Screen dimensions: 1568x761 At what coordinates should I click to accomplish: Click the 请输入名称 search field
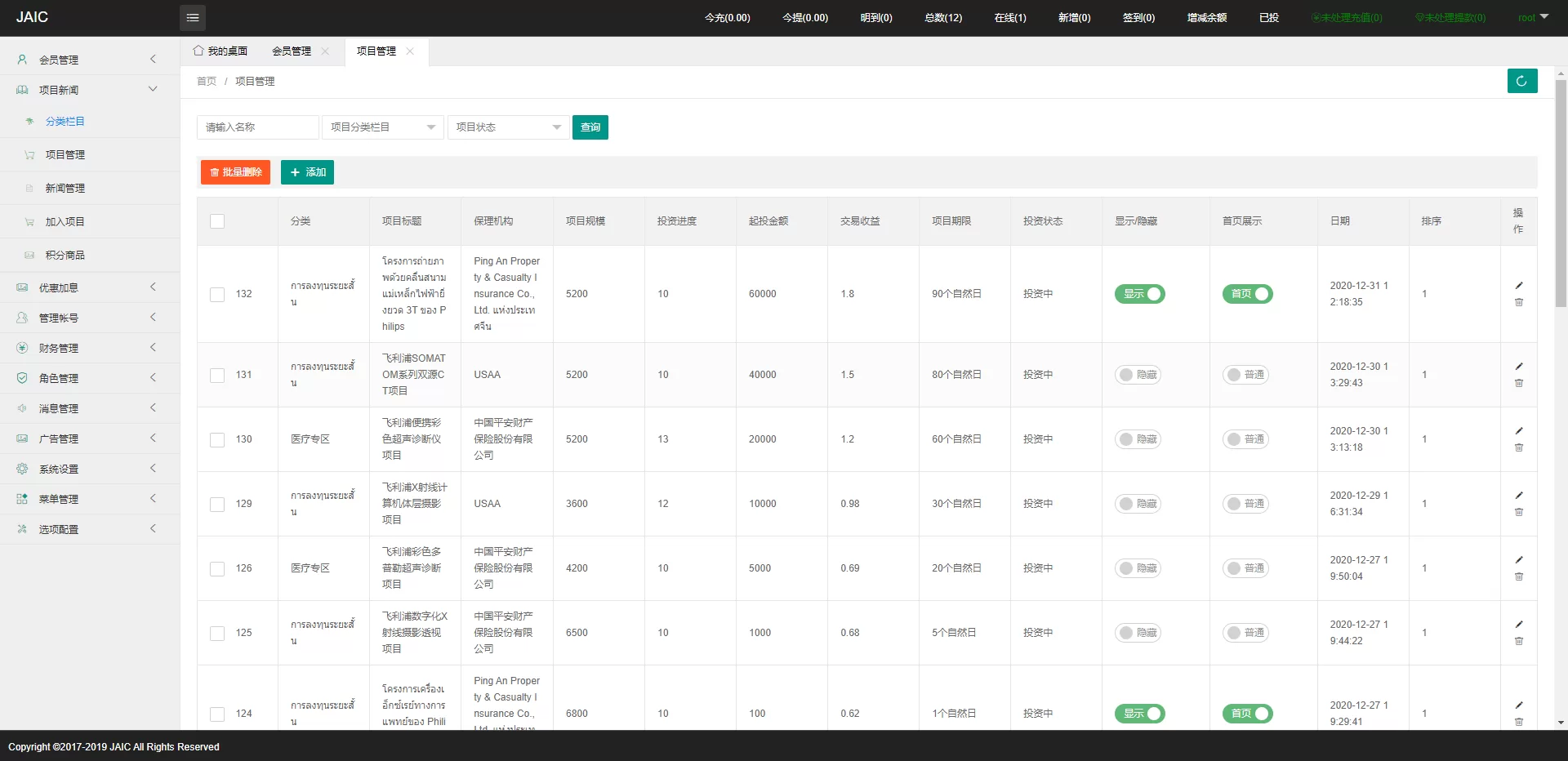pyautogui.click(x=257, y=127)
